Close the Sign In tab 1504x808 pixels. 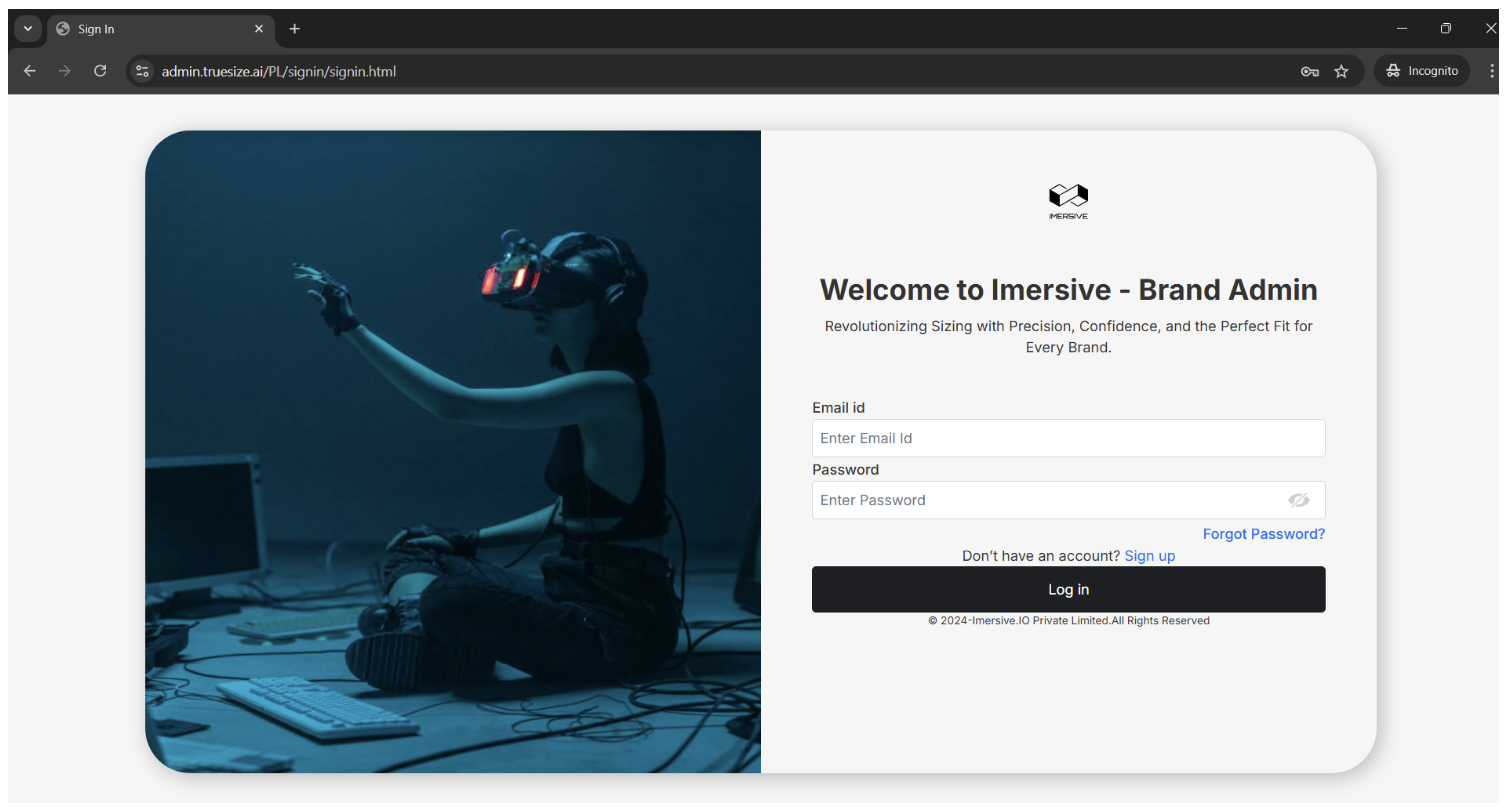pyautogui.click(x=259, y=29)
